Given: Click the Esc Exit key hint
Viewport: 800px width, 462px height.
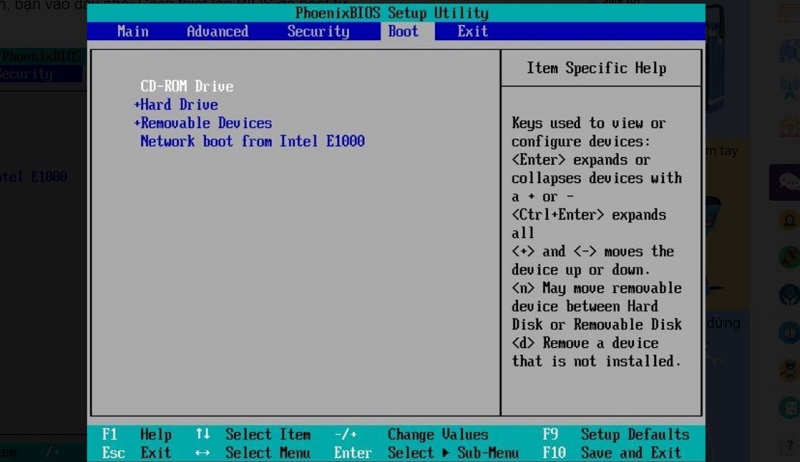Looking at the screenshot, I should click(137, 453).
